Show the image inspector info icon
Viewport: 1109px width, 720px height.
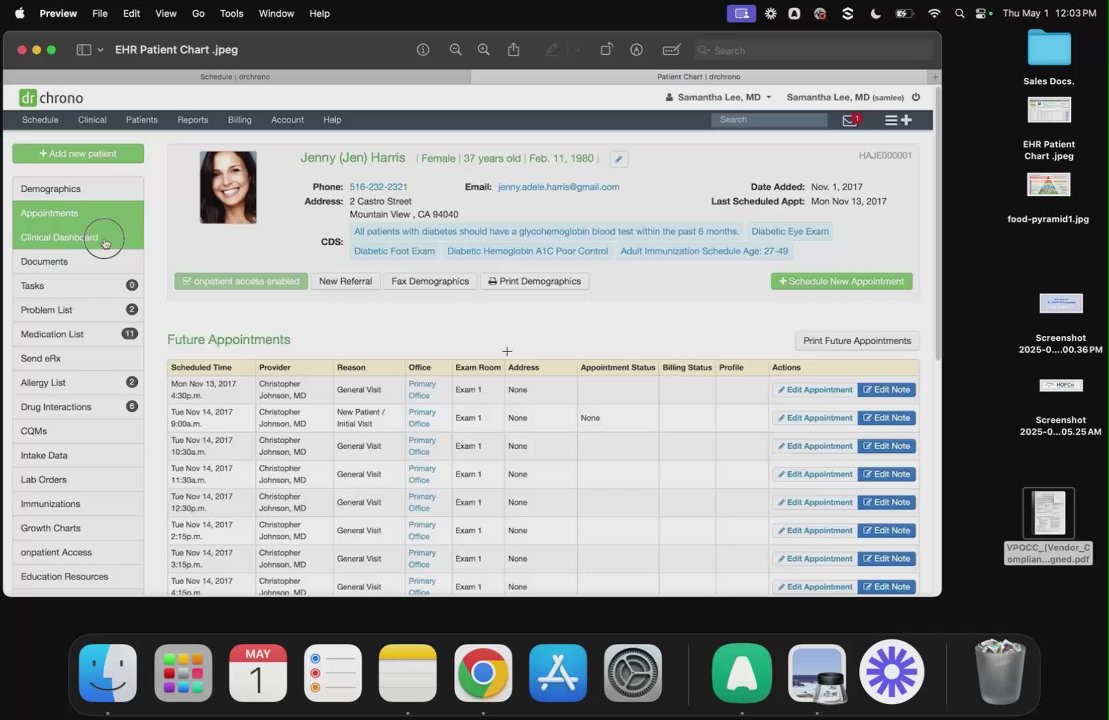(423, 50)
